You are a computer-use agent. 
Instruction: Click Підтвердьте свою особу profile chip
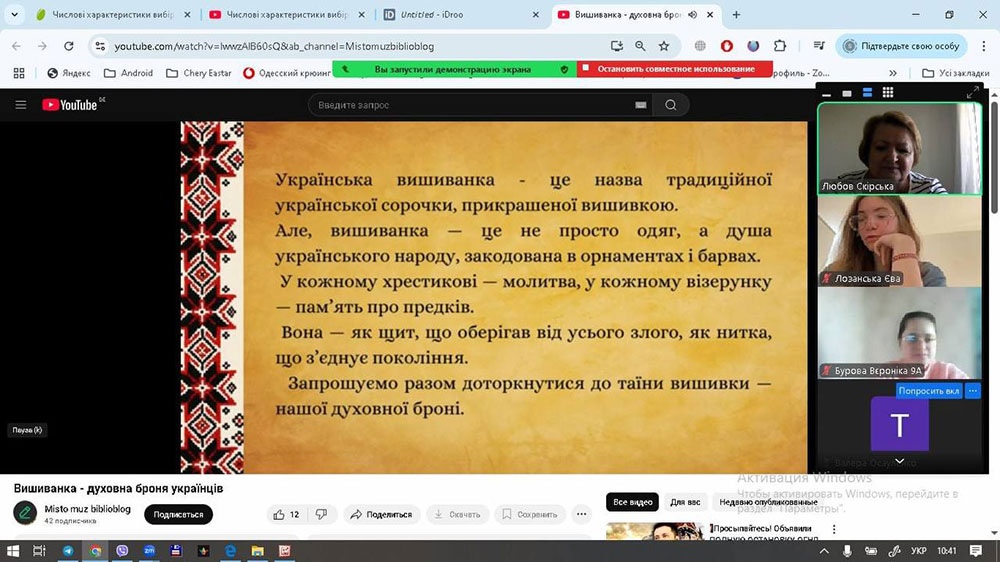coord(901,46)
